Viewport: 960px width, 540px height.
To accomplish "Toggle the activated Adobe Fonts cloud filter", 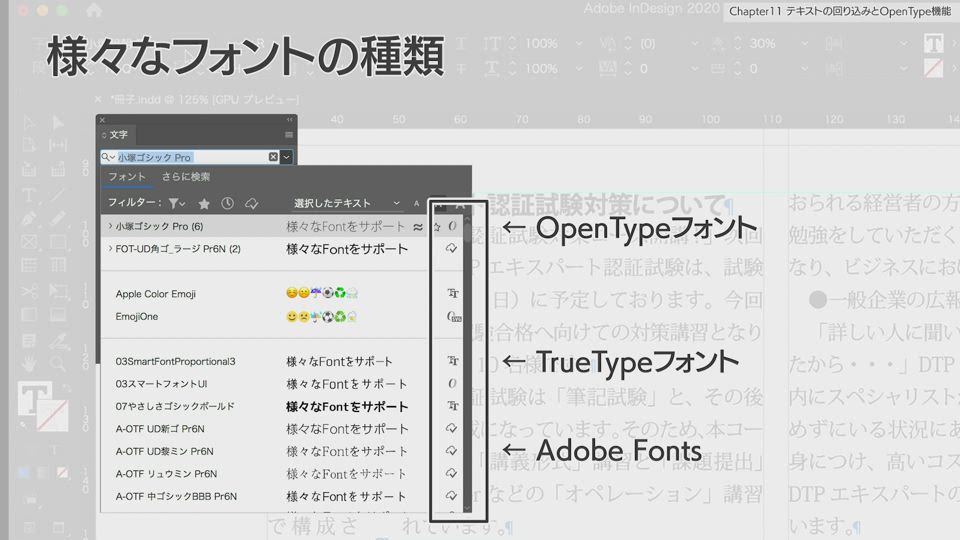I will 251,203.
